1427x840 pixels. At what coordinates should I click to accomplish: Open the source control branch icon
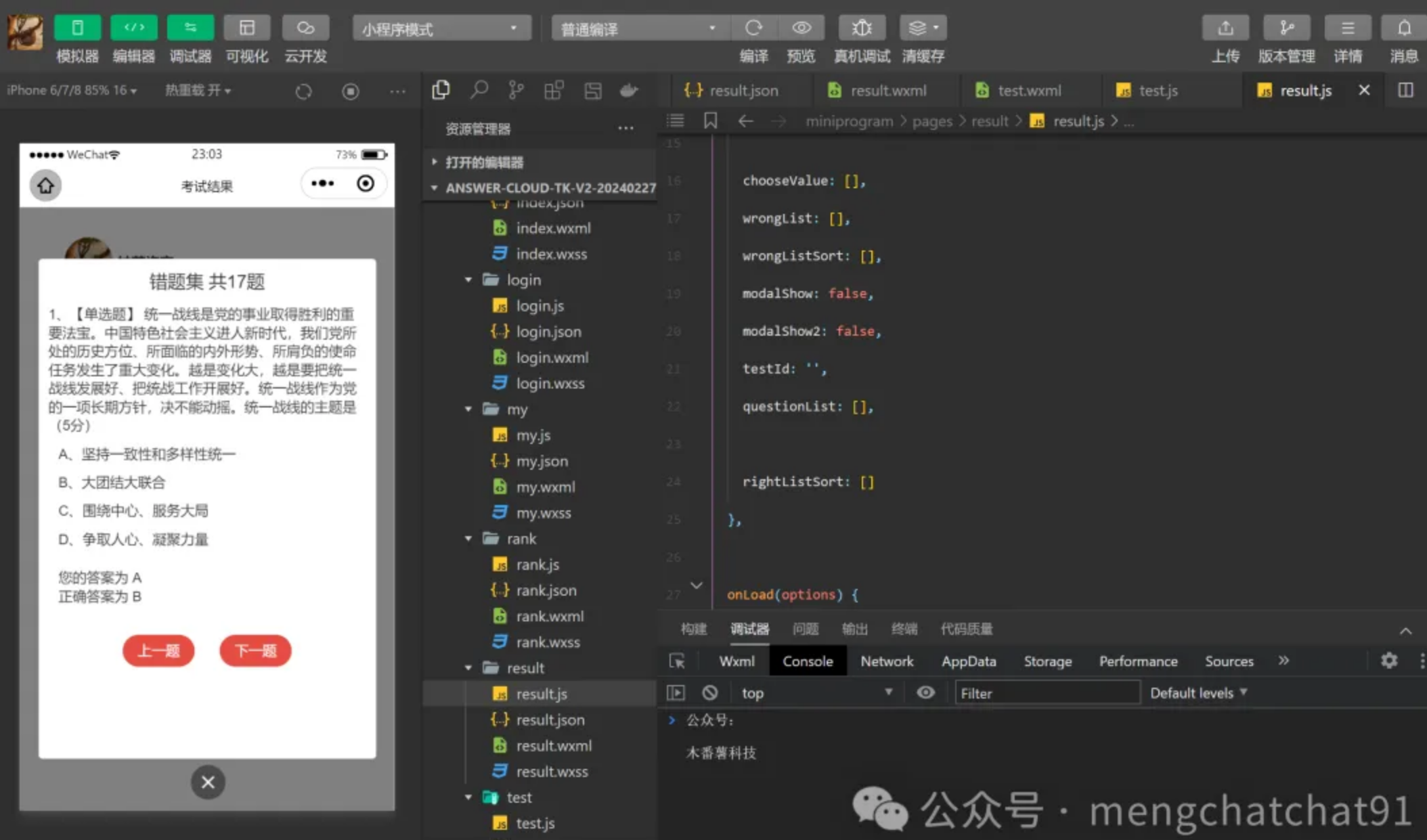click(516, 90)
